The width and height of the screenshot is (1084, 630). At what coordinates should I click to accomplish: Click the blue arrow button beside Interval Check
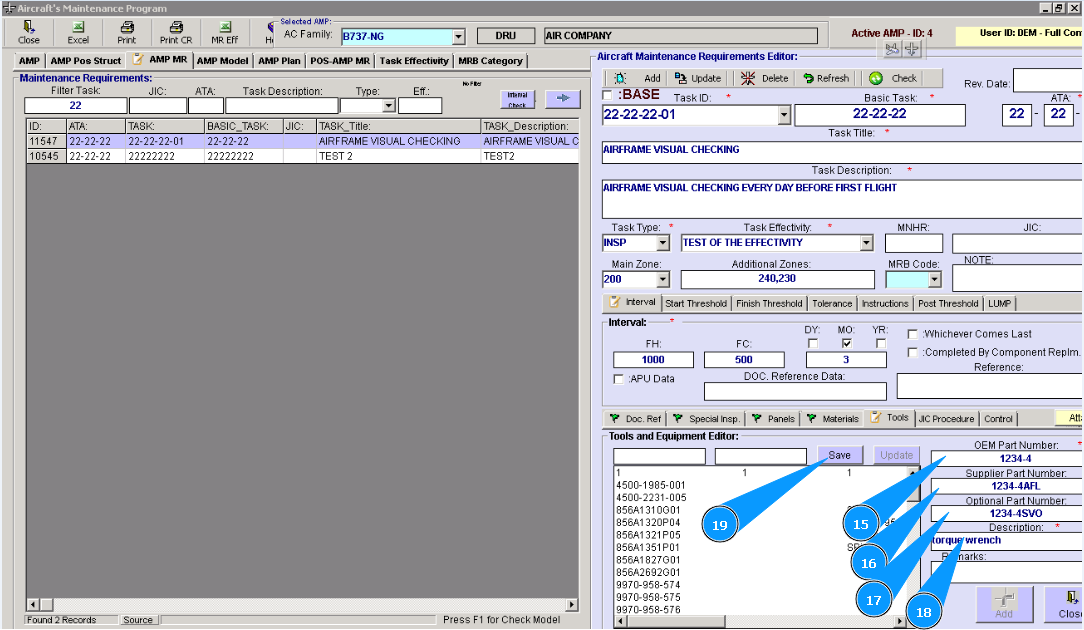click(562, 98)
